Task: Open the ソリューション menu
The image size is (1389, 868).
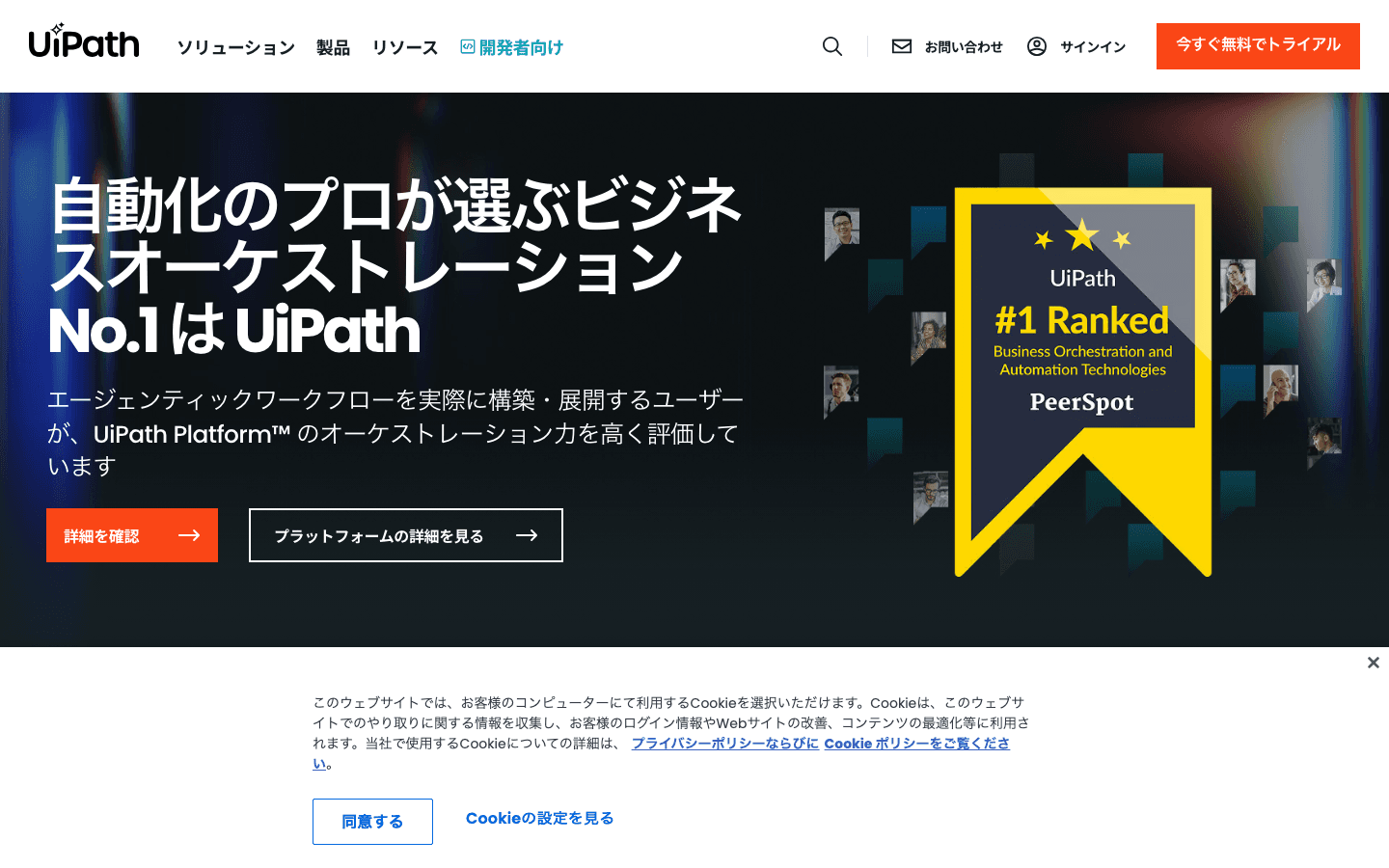Action: click(x=236, y=47)
